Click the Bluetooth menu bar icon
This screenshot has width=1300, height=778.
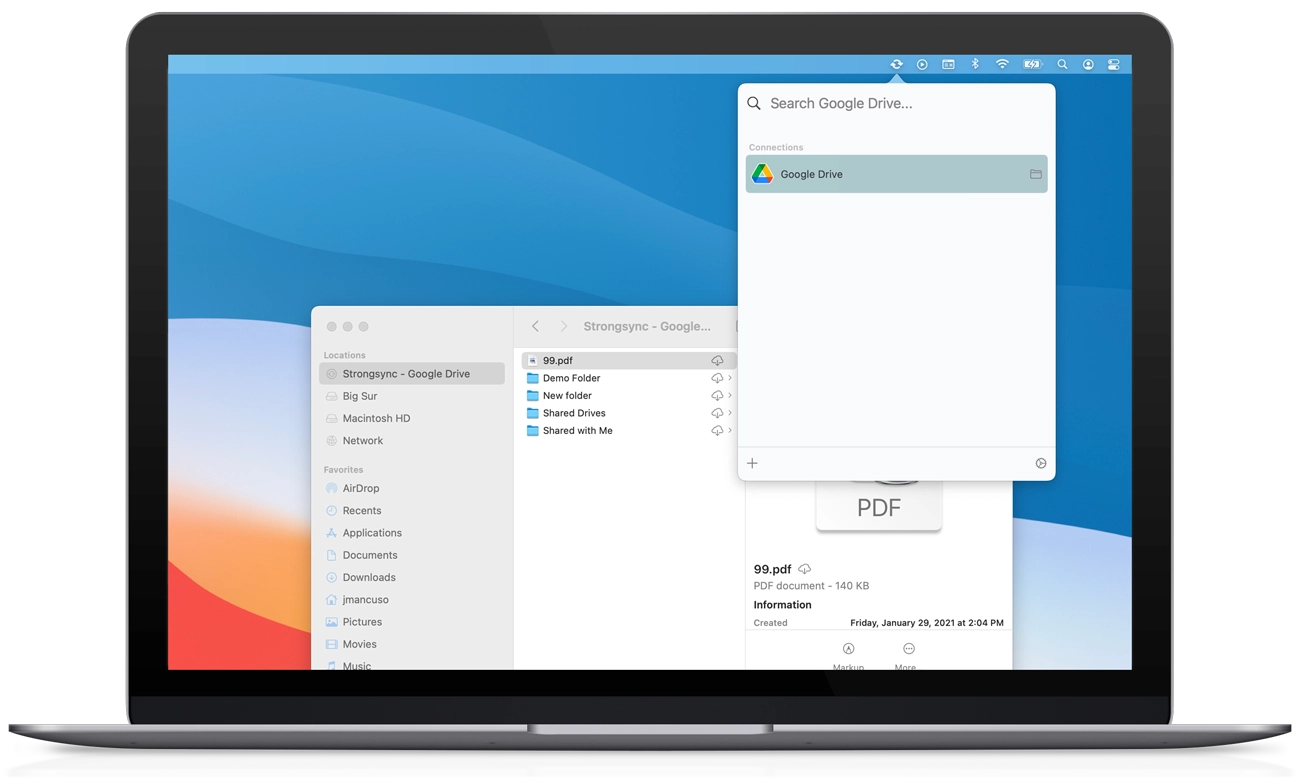(x=975, y=64)
